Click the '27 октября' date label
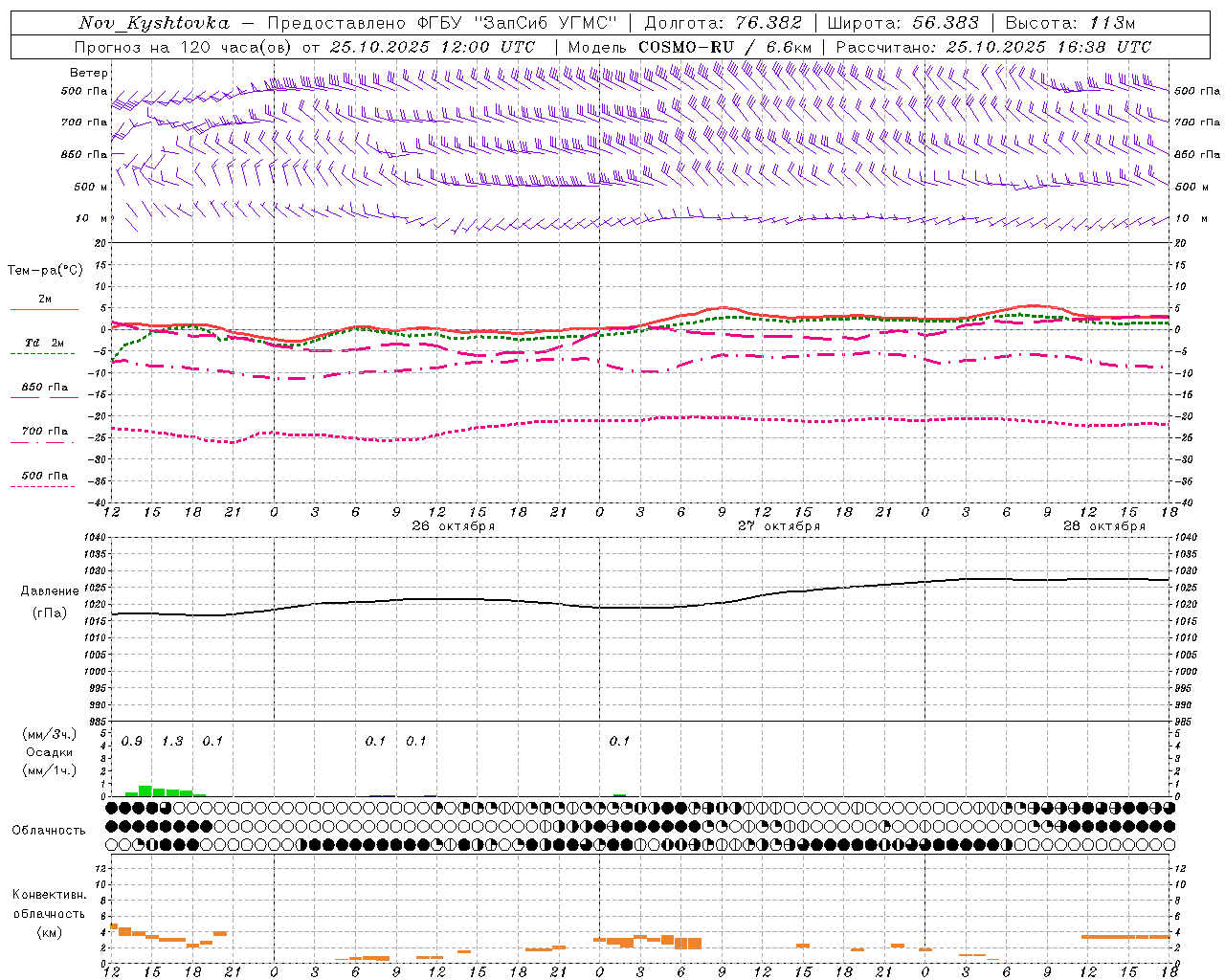The height and width of the screenshot is (980, 1225). [779, 526]
